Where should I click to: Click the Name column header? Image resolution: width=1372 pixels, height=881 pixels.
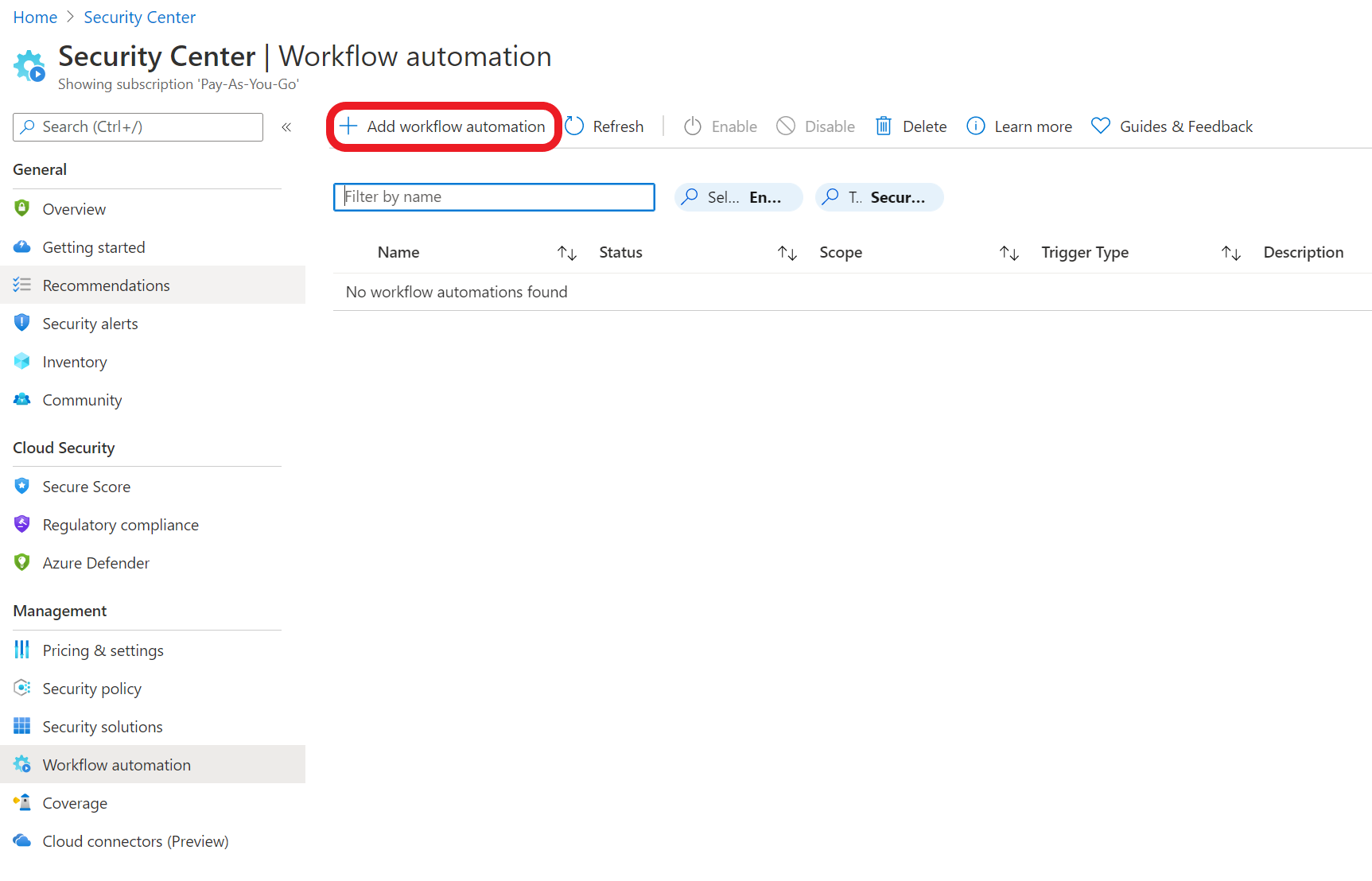point(398,252)
